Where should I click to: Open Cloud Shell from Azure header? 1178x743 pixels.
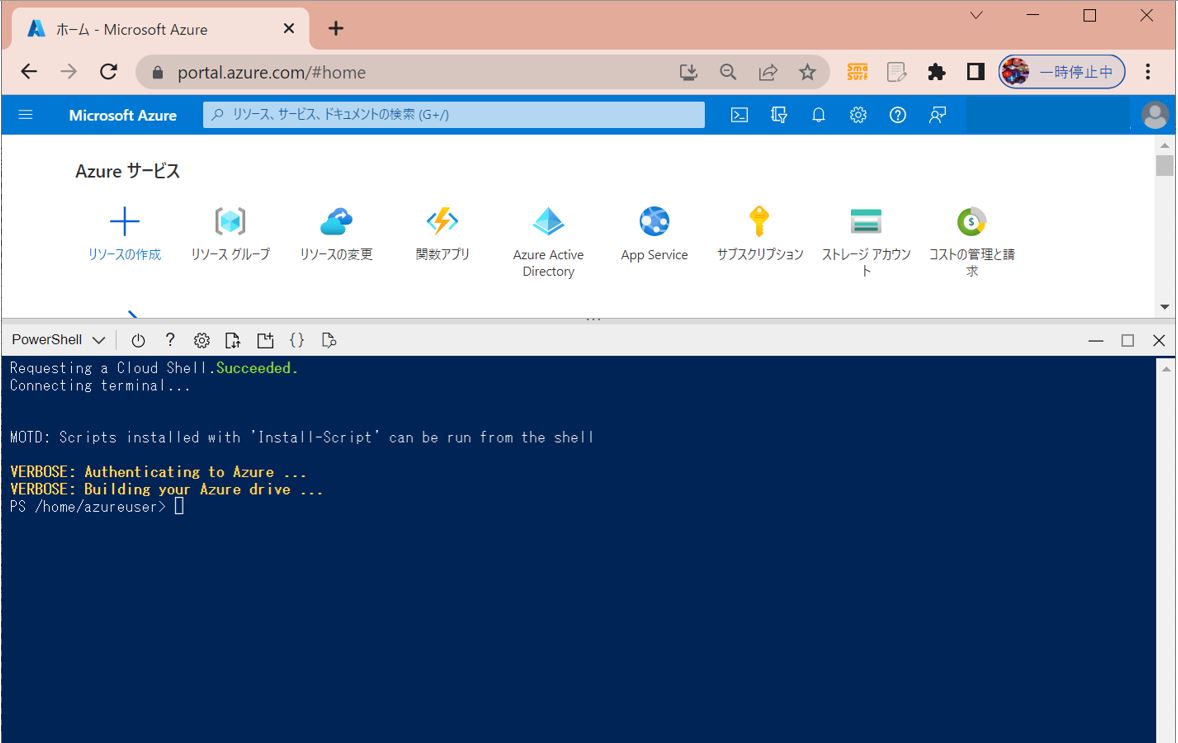pyautogui.click(x=739, y=115)
